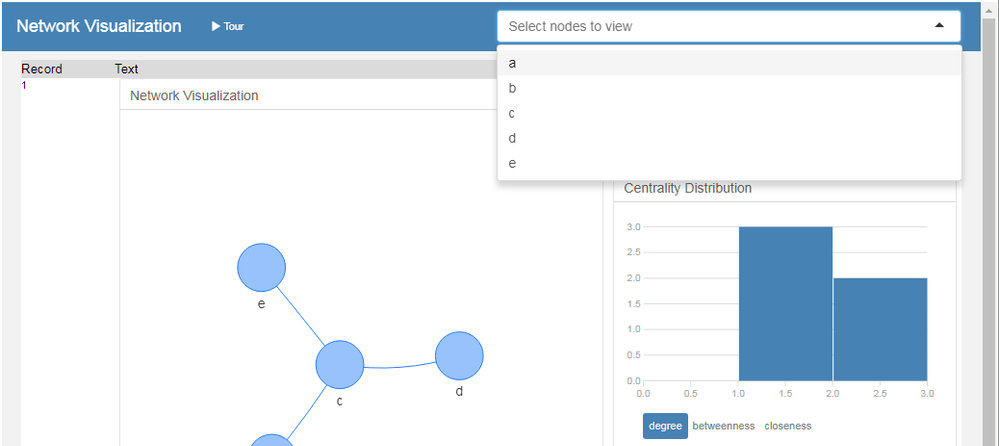Click the Record column header
Screen dimensions: 999x446
[x=41, y=69]
